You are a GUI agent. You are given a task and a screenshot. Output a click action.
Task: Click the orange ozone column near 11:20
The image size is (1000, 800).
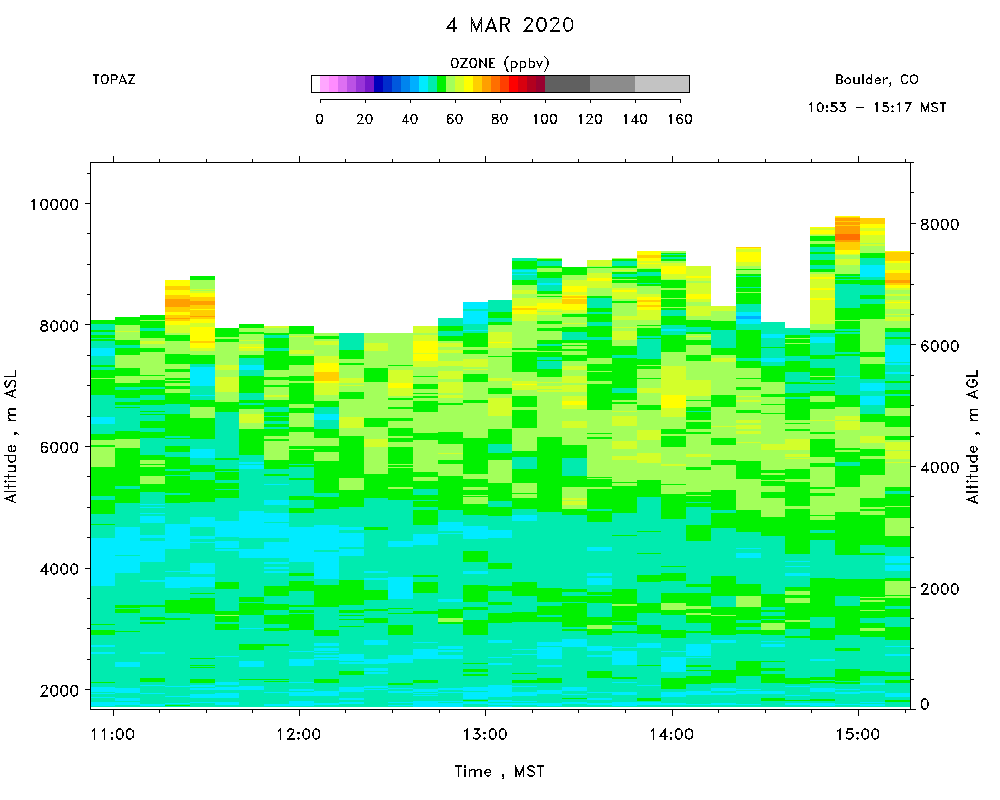178,301
